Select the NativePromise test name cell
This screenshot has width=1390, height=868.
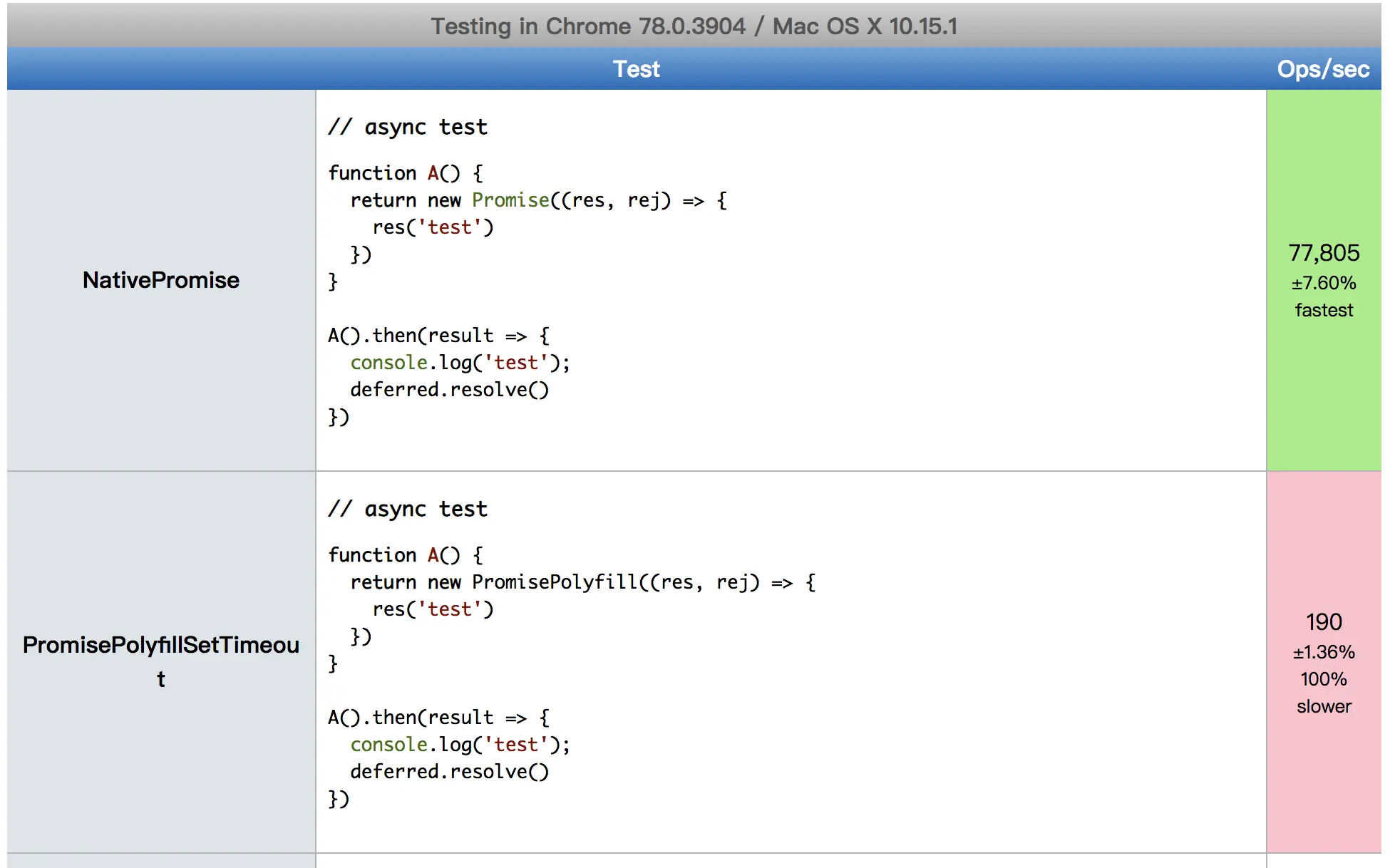pos(161,280)
